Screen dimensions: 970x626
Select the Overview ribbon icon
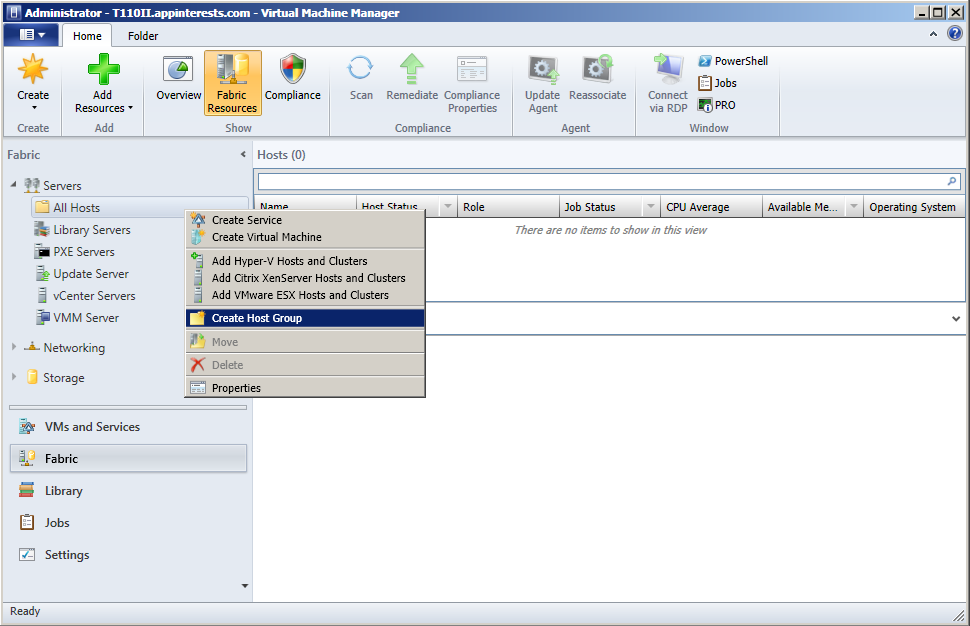(178, 80)
